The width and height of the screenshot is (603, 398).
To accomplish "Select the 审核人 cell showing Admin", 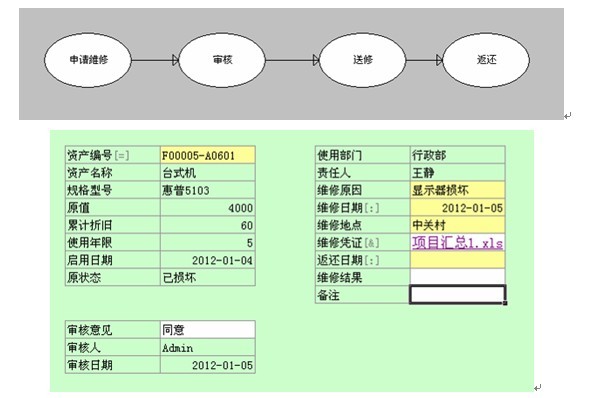I will coord(208,348).
